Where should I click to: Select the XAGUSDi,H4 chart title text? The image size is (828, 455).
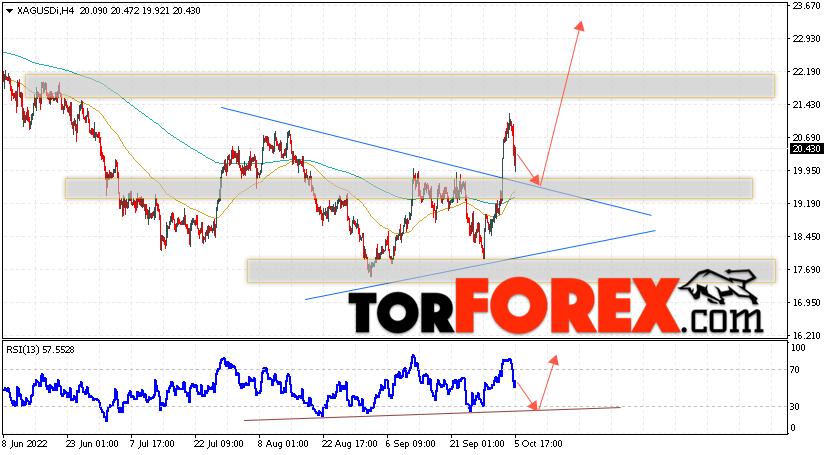[x=45, y=11]
